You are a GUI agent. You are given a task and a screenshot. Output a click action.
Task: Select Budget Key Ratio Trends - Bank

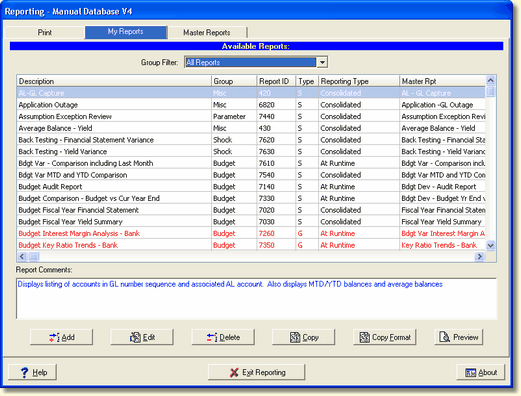251,245
